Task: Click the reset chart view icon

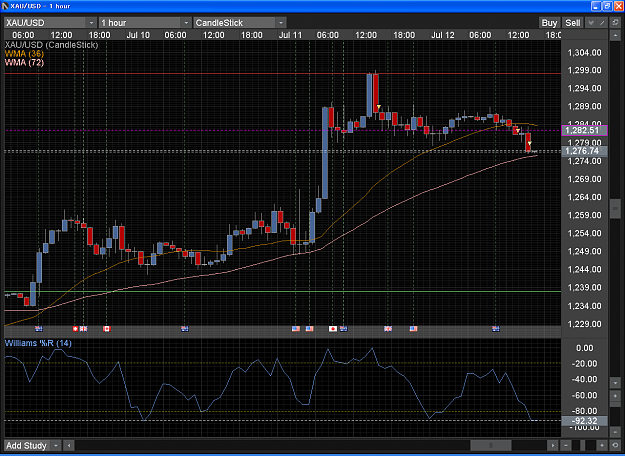Action: pyautogui.click(x=615, y=445)
